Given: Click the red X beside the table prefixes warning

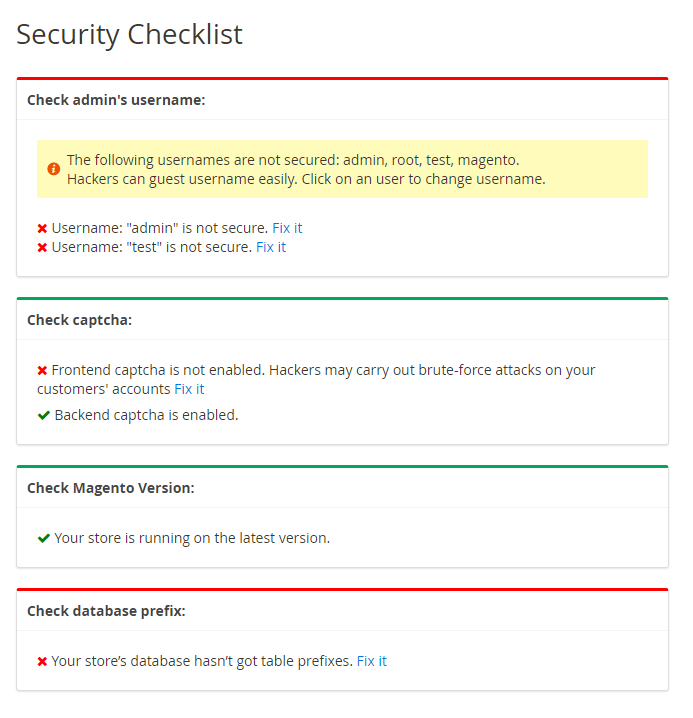Looking at the screenshot, I should [42, 662].
